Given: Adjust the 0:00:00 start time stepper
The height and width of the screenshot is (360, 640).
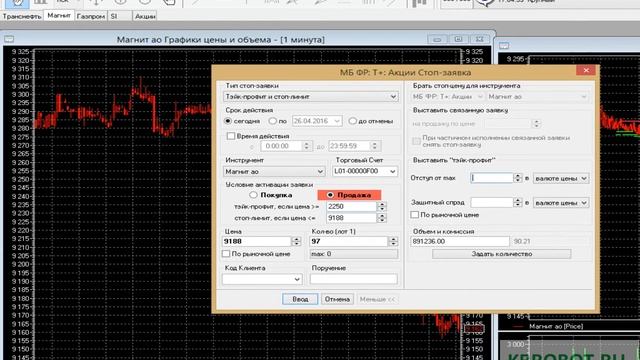Looking at the screenshot, I should 306,146.
